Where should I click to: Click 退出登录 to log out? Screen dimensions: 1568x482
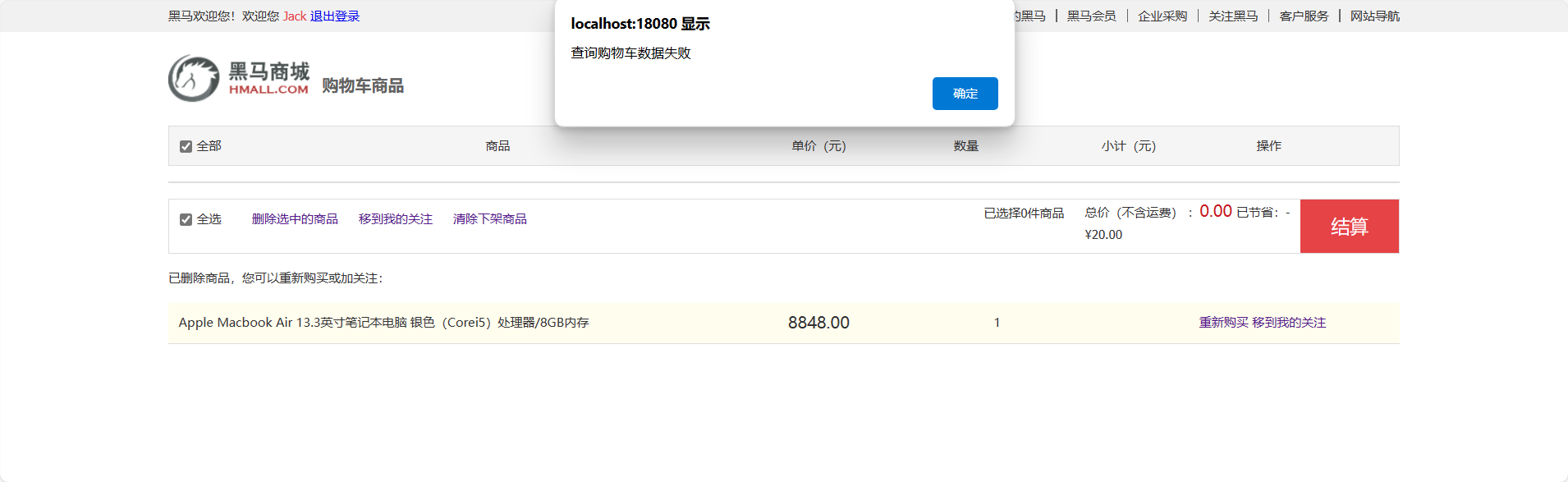click(335, 16)
